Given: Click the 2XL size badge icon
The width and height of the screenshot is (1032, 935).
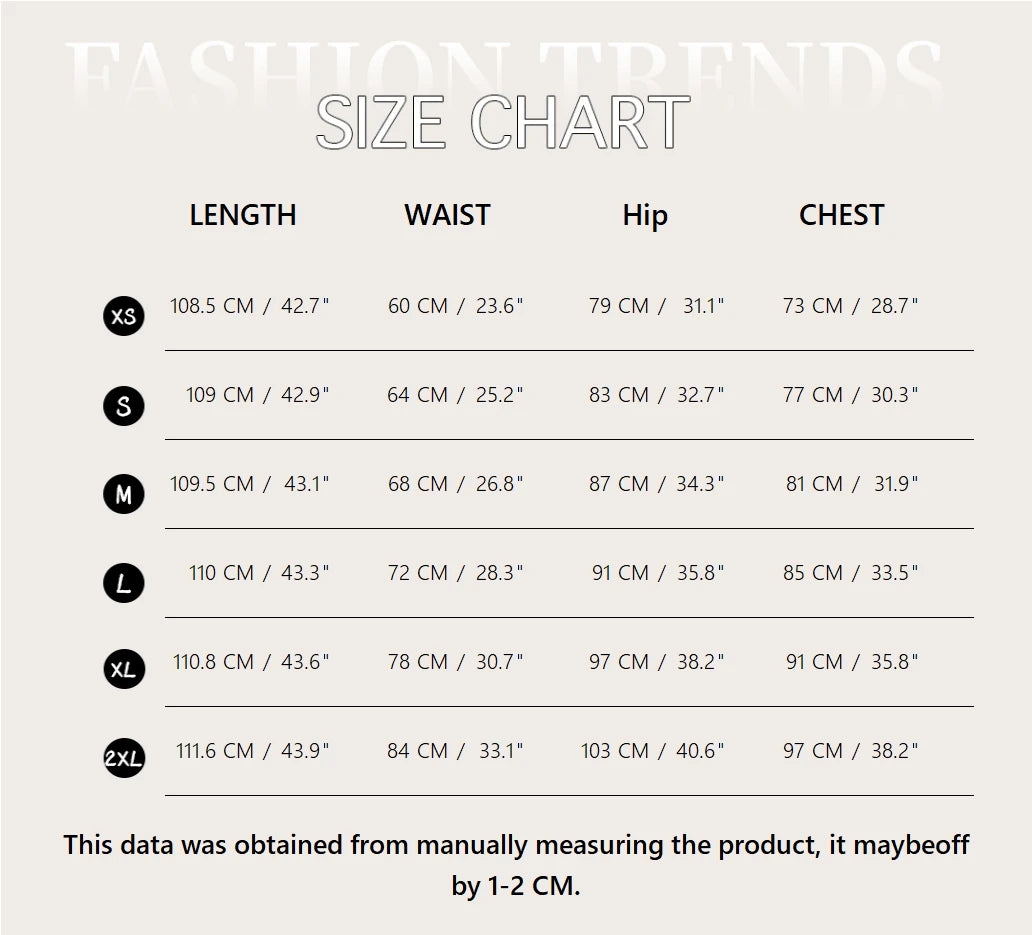Looking at the screenshot, I should (124, 759).
